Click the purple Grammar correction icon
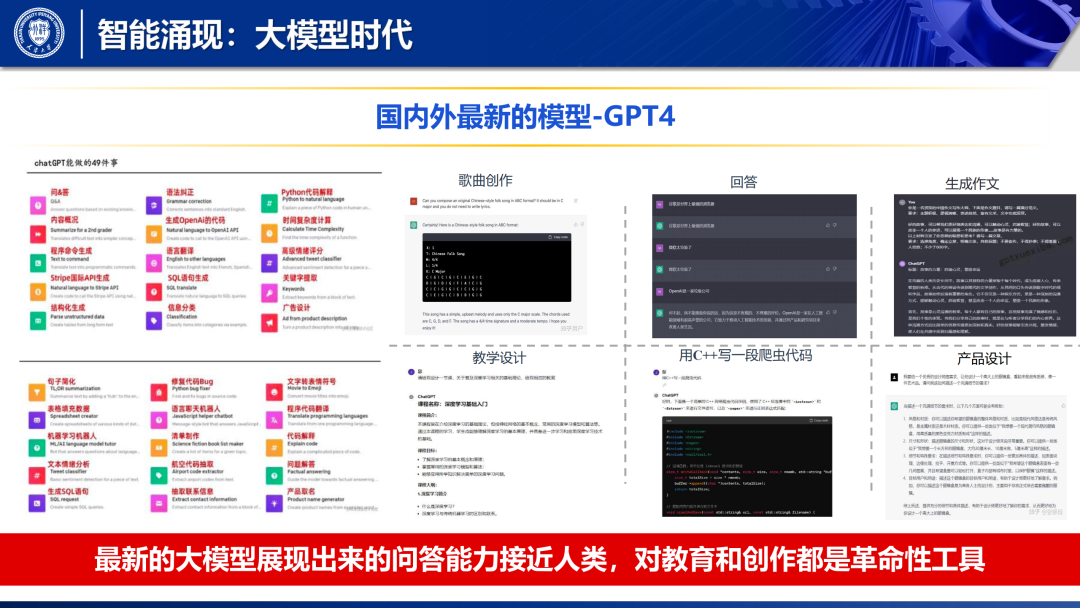This screenshot has width=1080, height=608. 154,205
